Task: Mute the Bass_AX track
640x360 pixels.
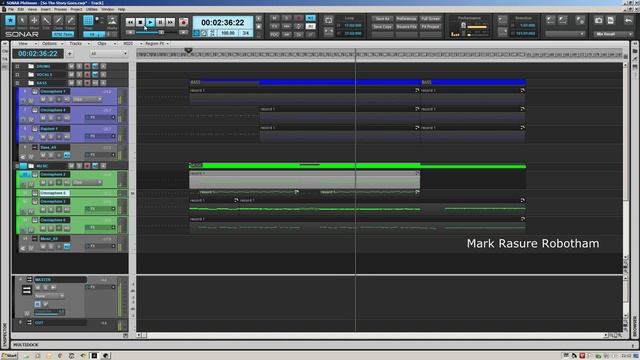Action: pos(43,156)
